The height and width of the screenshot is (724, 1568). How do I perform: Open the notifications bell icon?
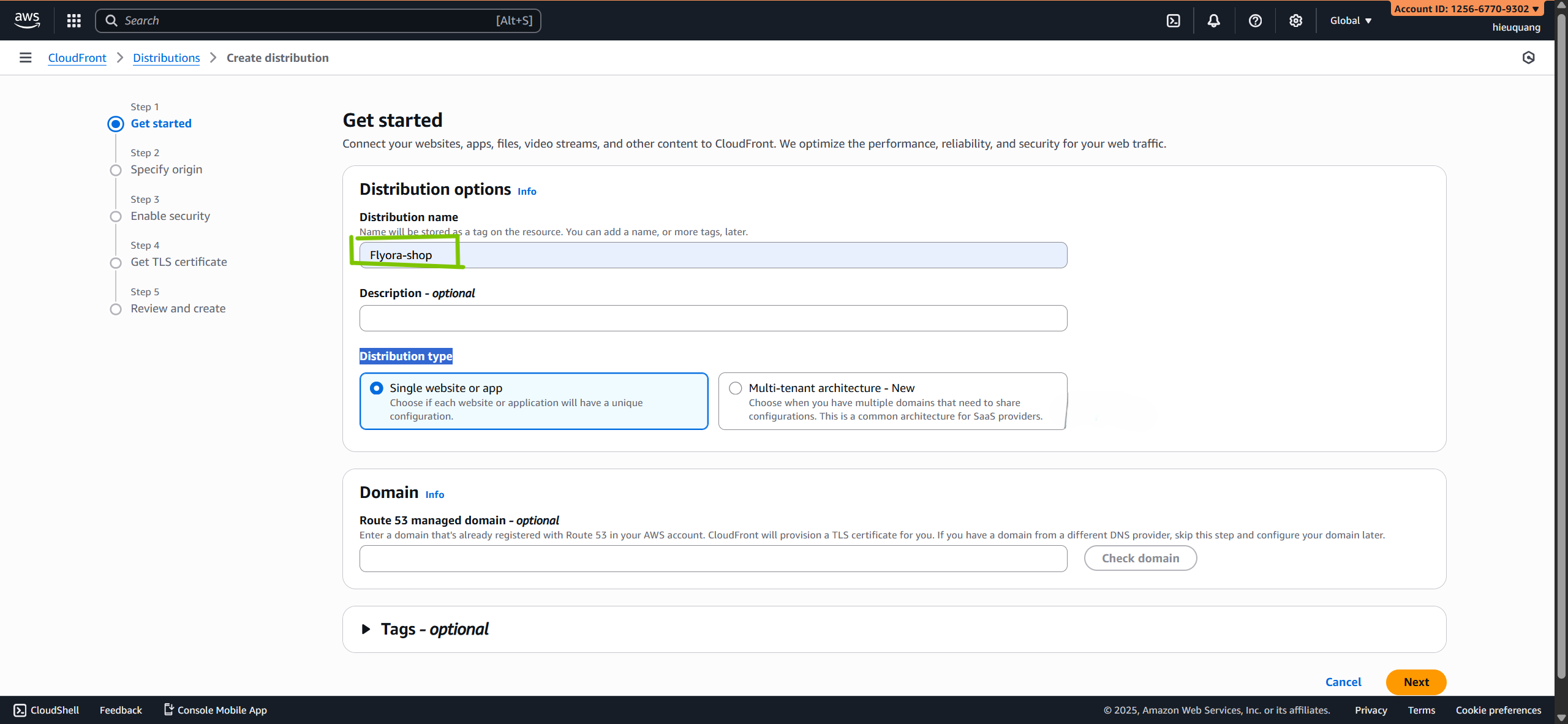pos(1213,21)
